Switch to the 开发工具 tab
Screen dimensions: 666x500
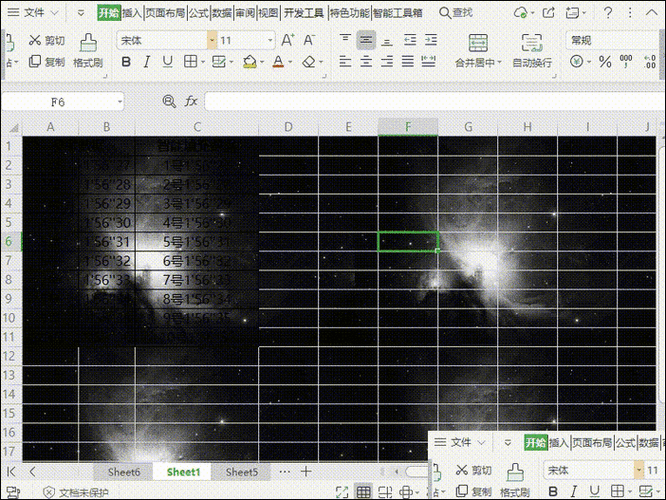[x=304, y=13]
